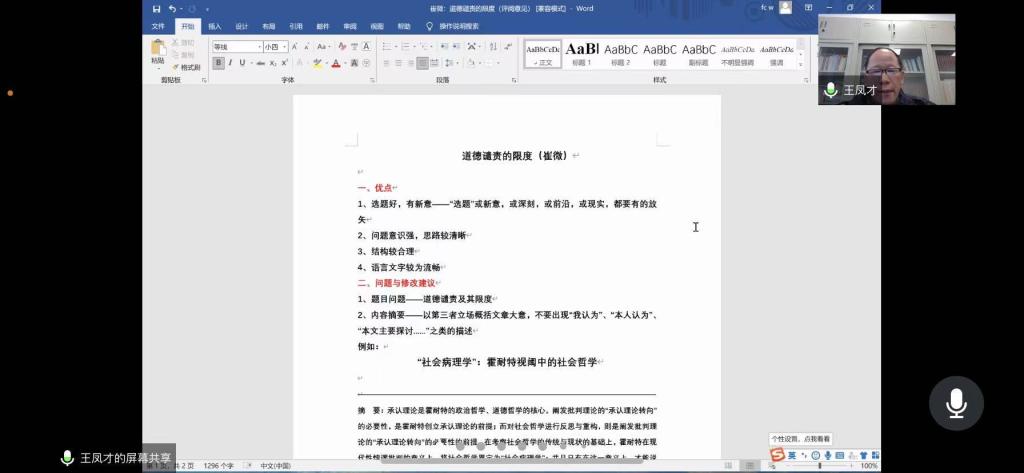Toggle character shading (shaded A)
This screenshot has width=1024, height=473.
tap(354, 63)
